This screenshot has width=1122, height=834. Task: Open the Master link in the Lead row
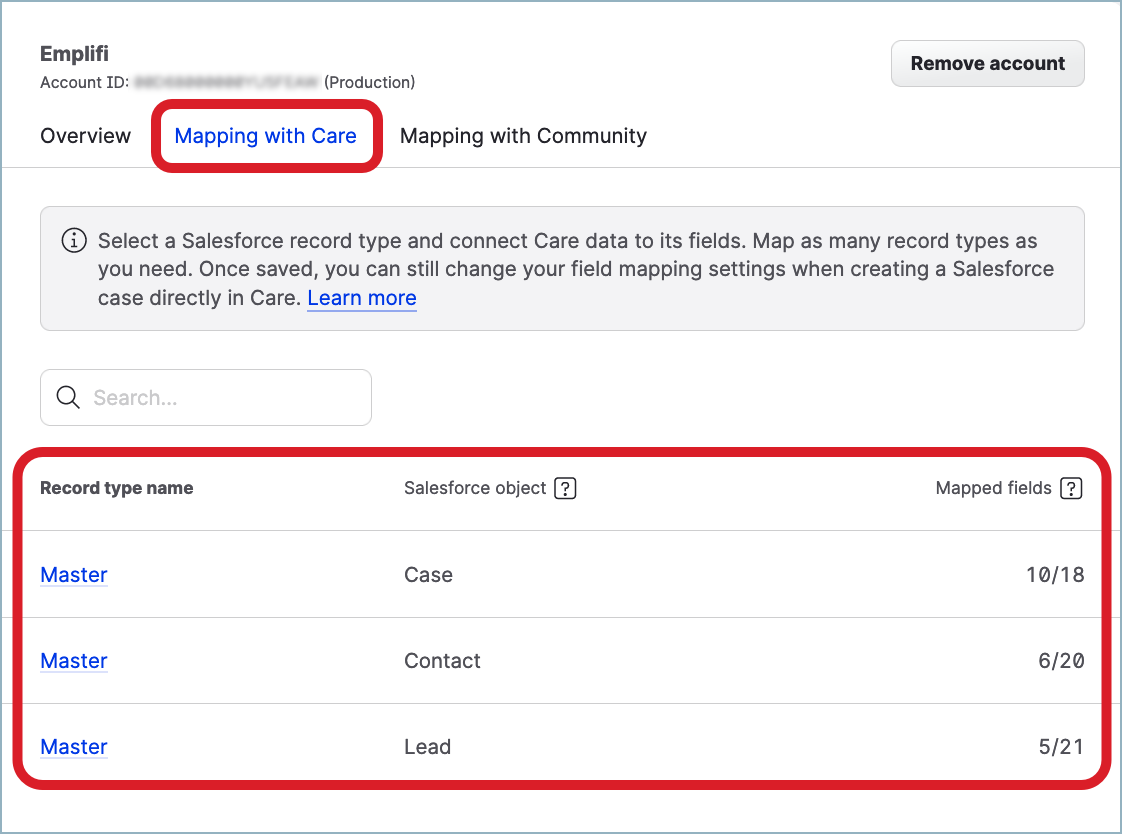coord(74,747)
